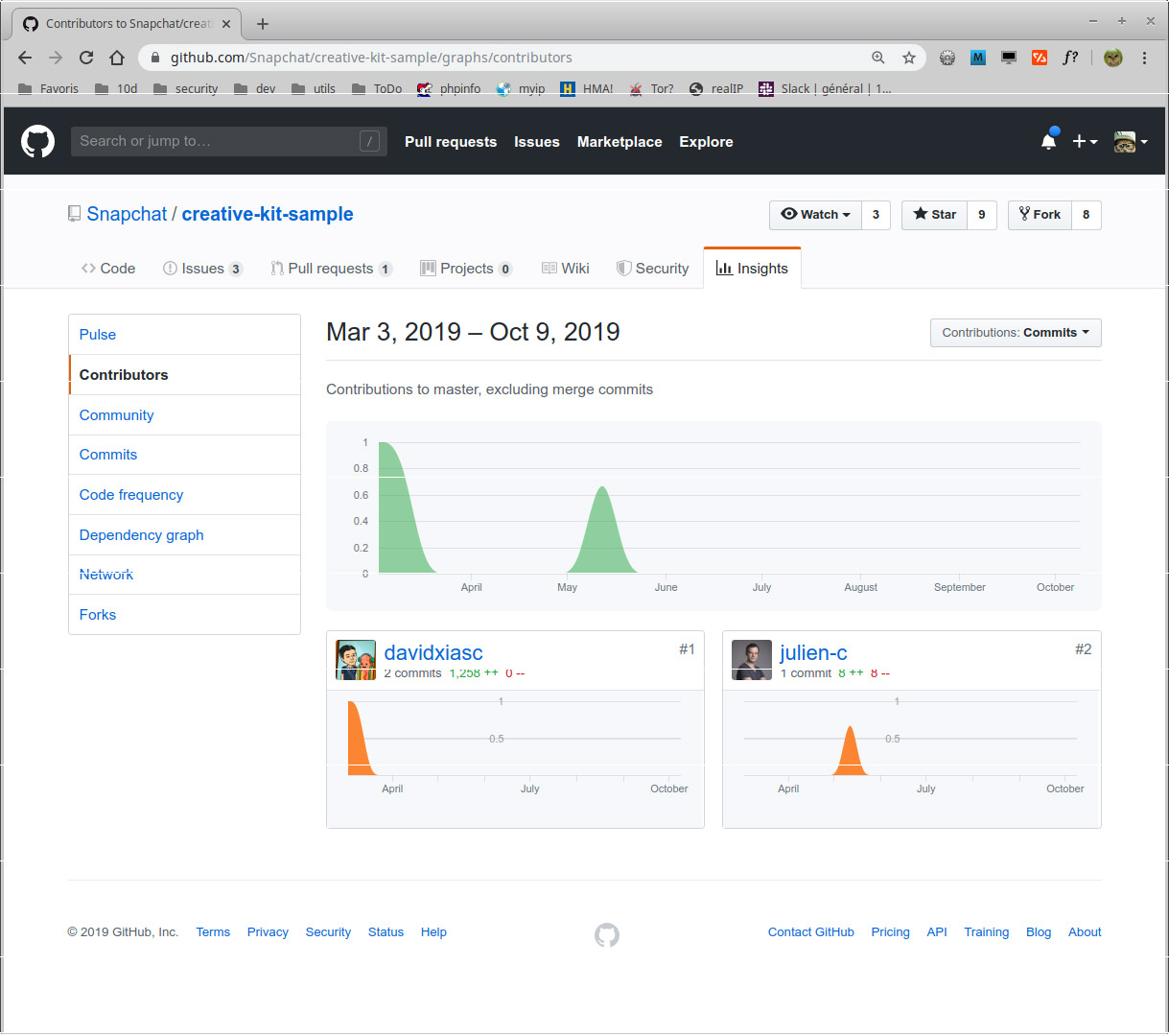1169x1036 pixels.
Task: Open Pulse in the insights sidebar
Action: pyautogui.click(x=184, y=335)
